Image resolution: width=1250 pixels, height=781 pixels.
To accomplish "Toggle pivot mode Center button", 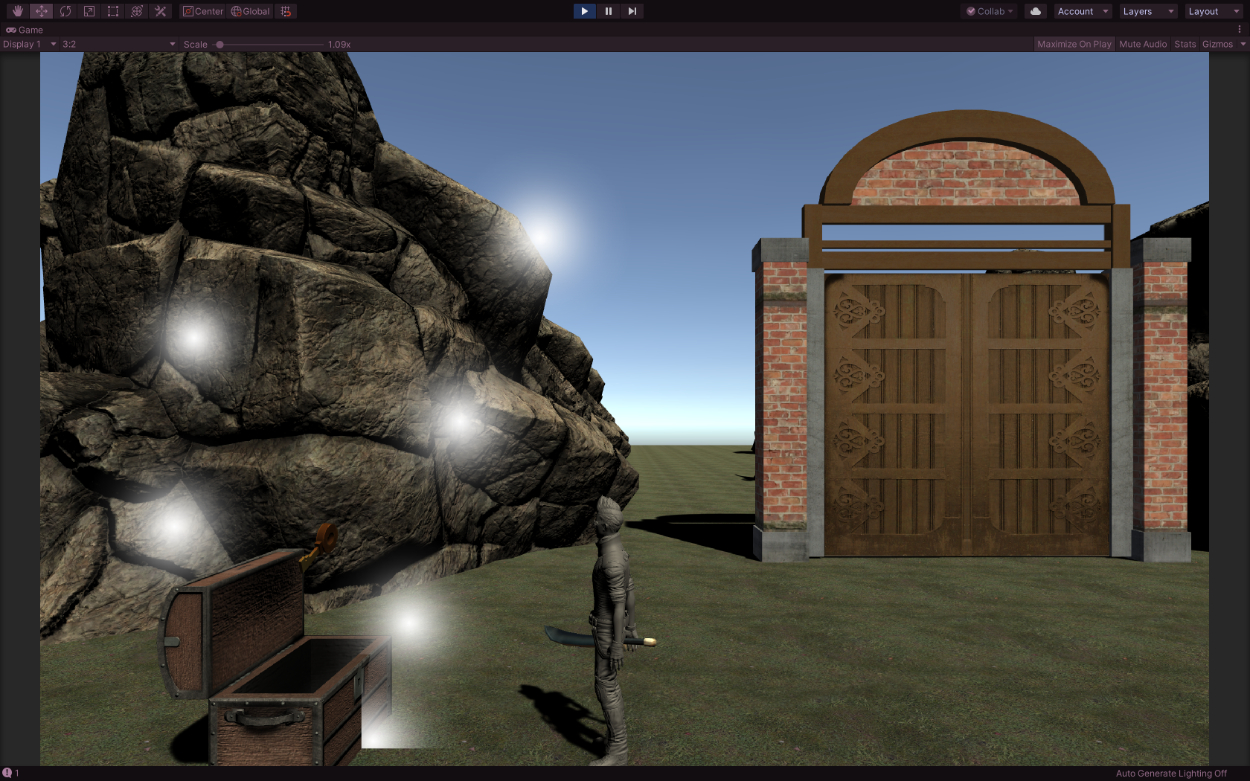I will [x=203, y=11].
